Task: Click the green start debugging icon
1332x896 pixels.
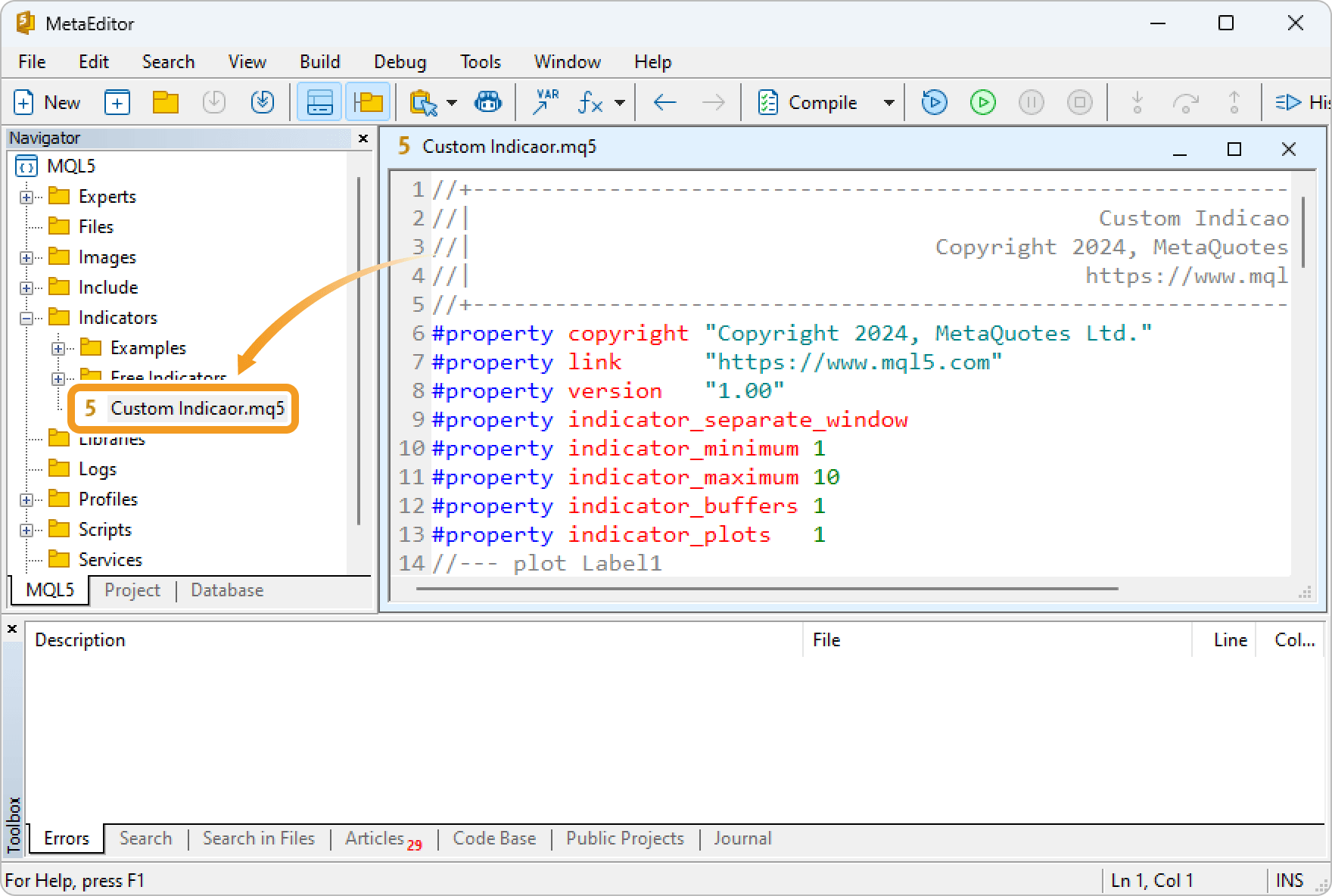Action: tap(983, 102)
